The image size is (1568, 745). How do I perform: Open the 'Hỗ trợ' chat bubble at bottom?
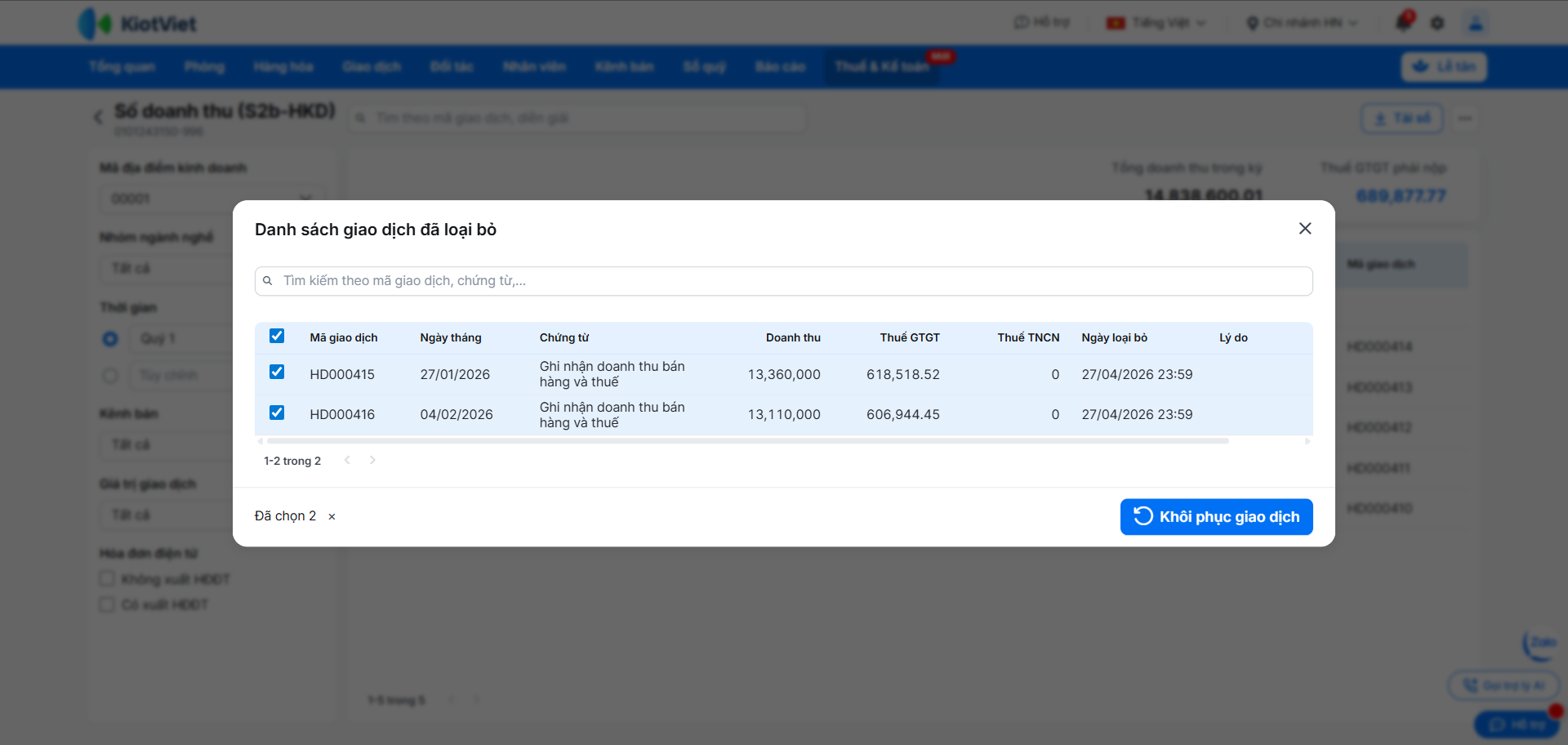point(1517,725)
